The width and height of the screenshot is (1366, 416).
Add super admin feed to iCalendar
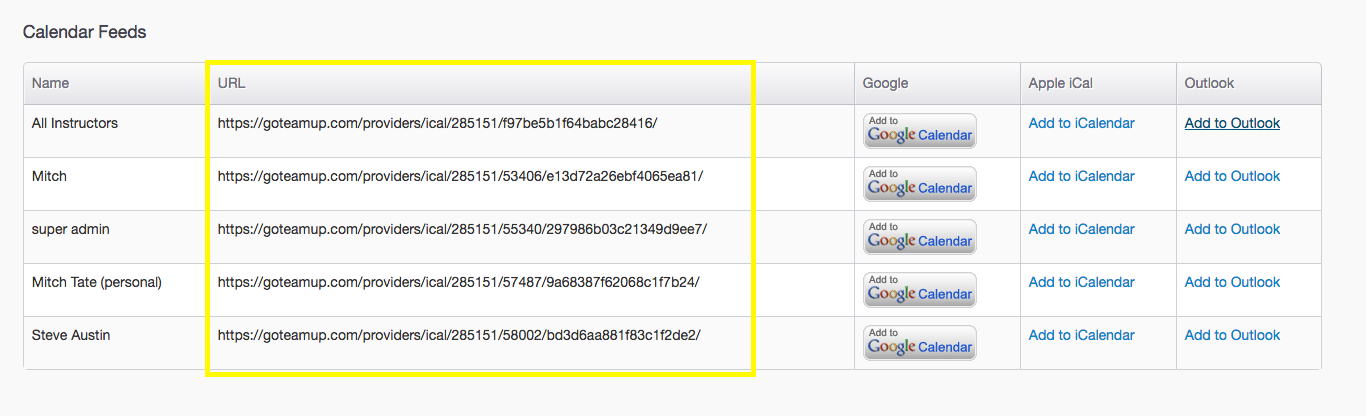pos(1081,229)
